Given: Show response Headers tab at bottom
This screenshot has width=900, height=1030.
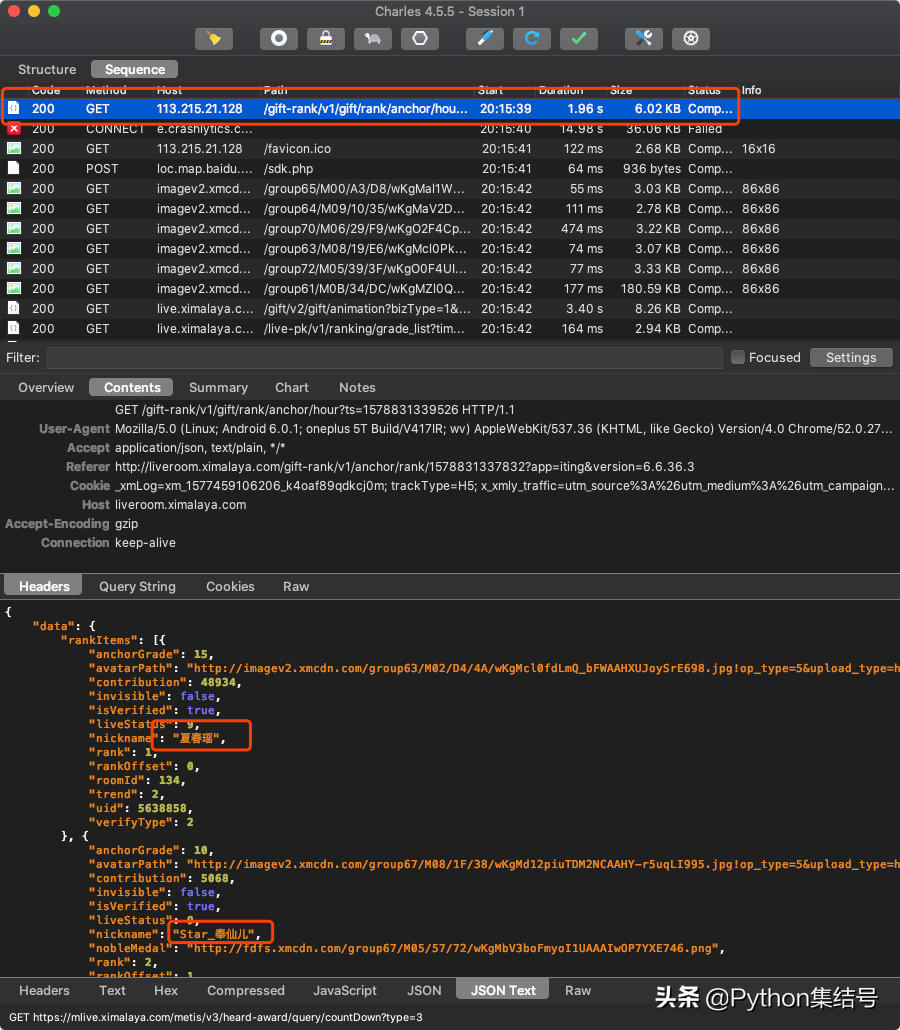Looking at the screenshot, I should [x=44, y=990].
